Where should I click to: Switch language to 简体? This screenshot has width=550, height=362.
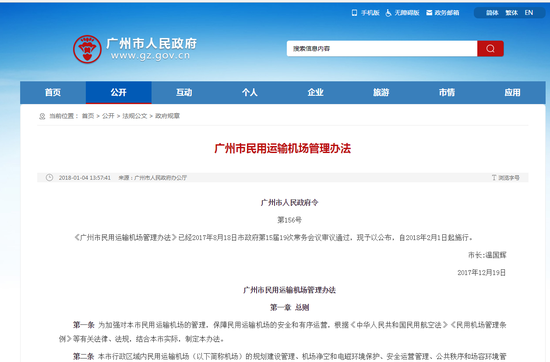click(x=492, y=13)
